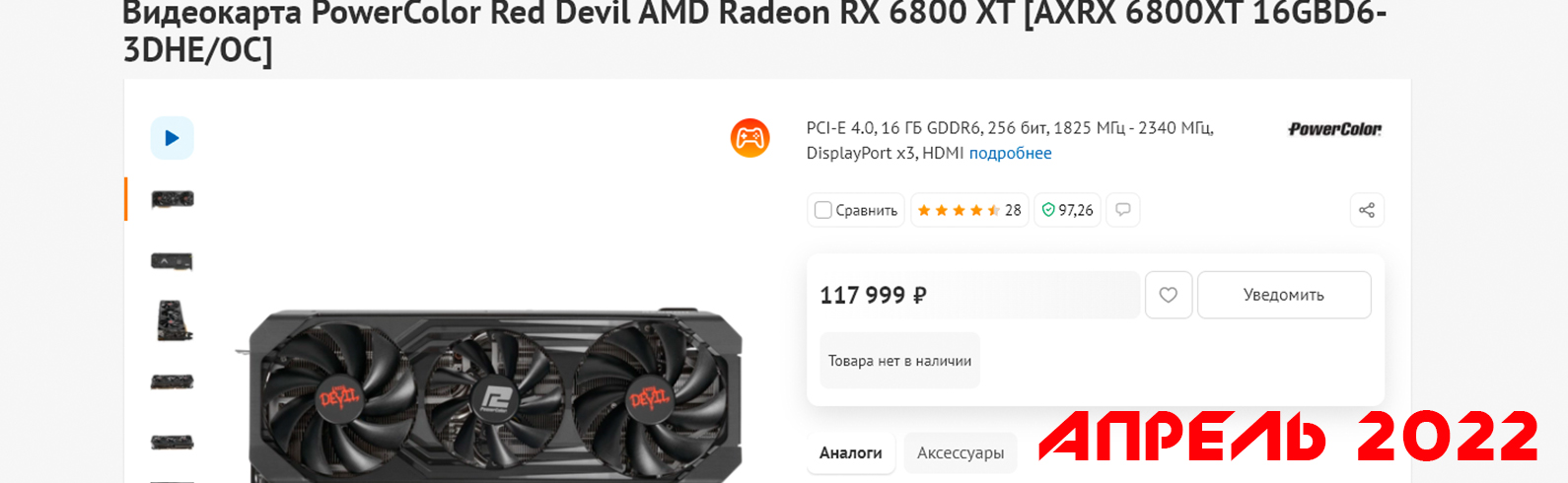This screenshot has width=1568, height=483.
Task: Click the Товара нет в наличии label
Action: 899,361
